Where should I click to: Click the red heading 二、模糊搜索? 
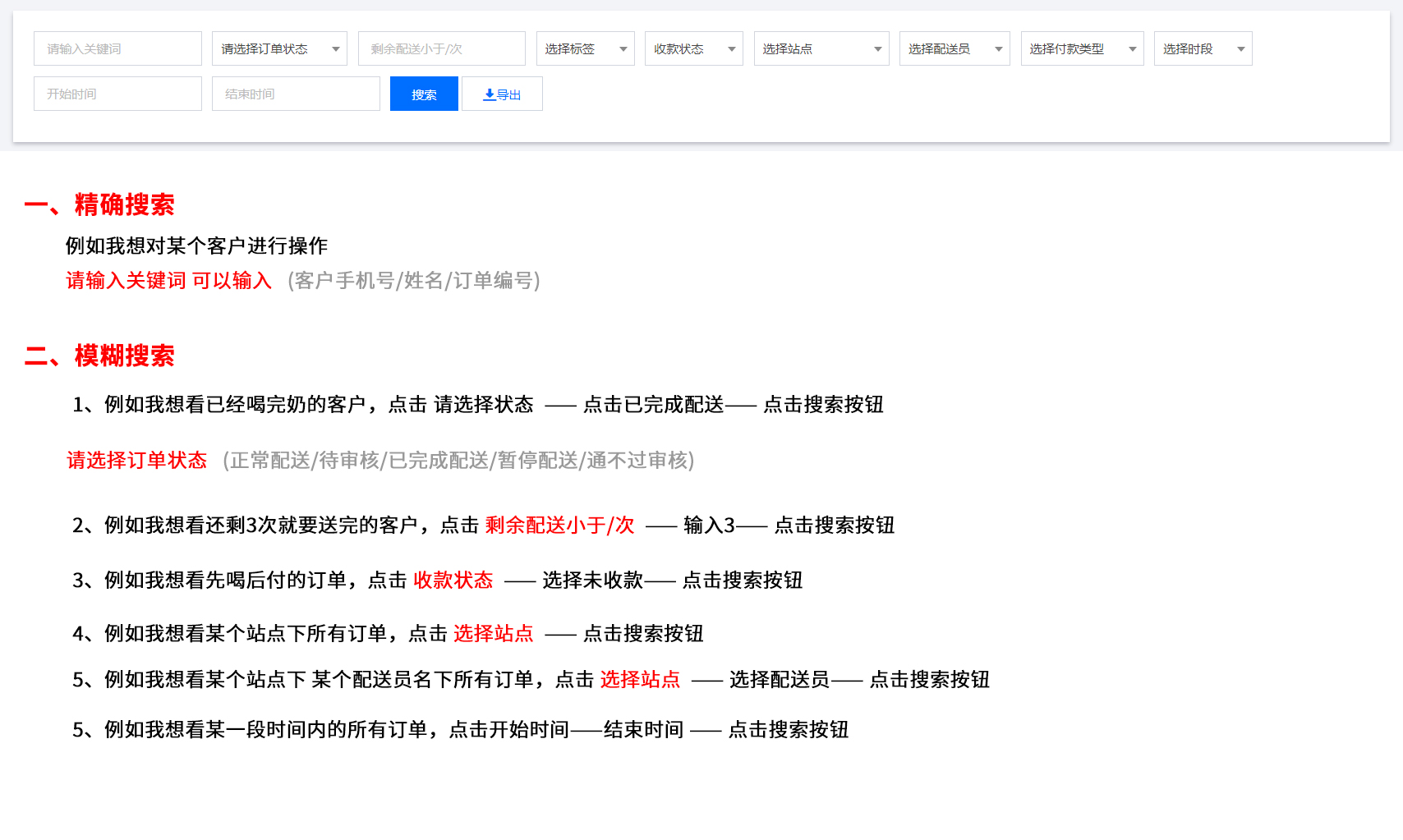click(x=100, y=356)
